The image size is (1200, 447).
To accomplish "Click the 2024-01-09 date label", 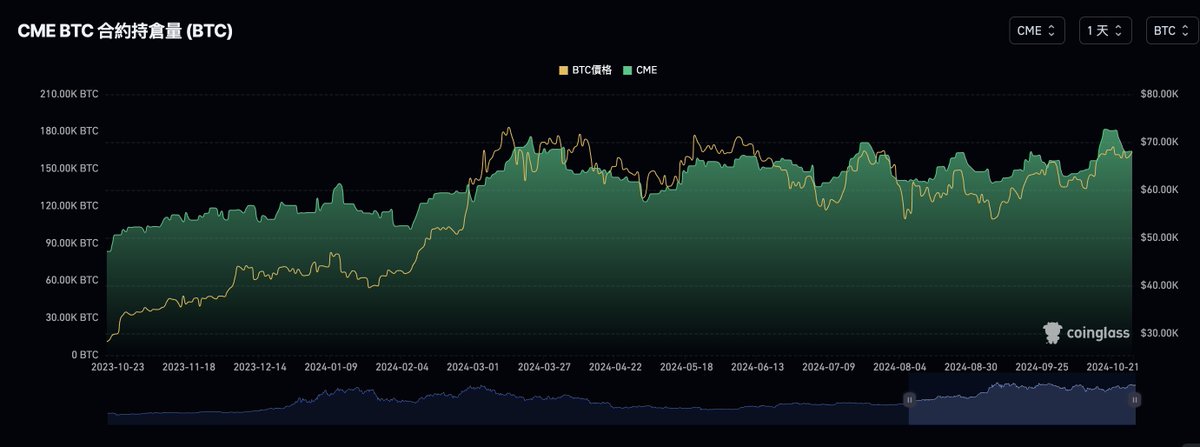I will (331, 367).
